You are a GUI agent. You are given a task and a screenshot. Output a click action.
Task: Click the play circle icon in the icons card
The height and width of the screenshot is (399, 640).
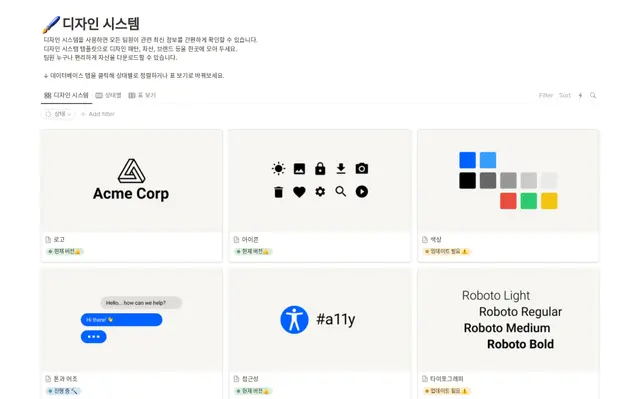(x=362, y=191)
